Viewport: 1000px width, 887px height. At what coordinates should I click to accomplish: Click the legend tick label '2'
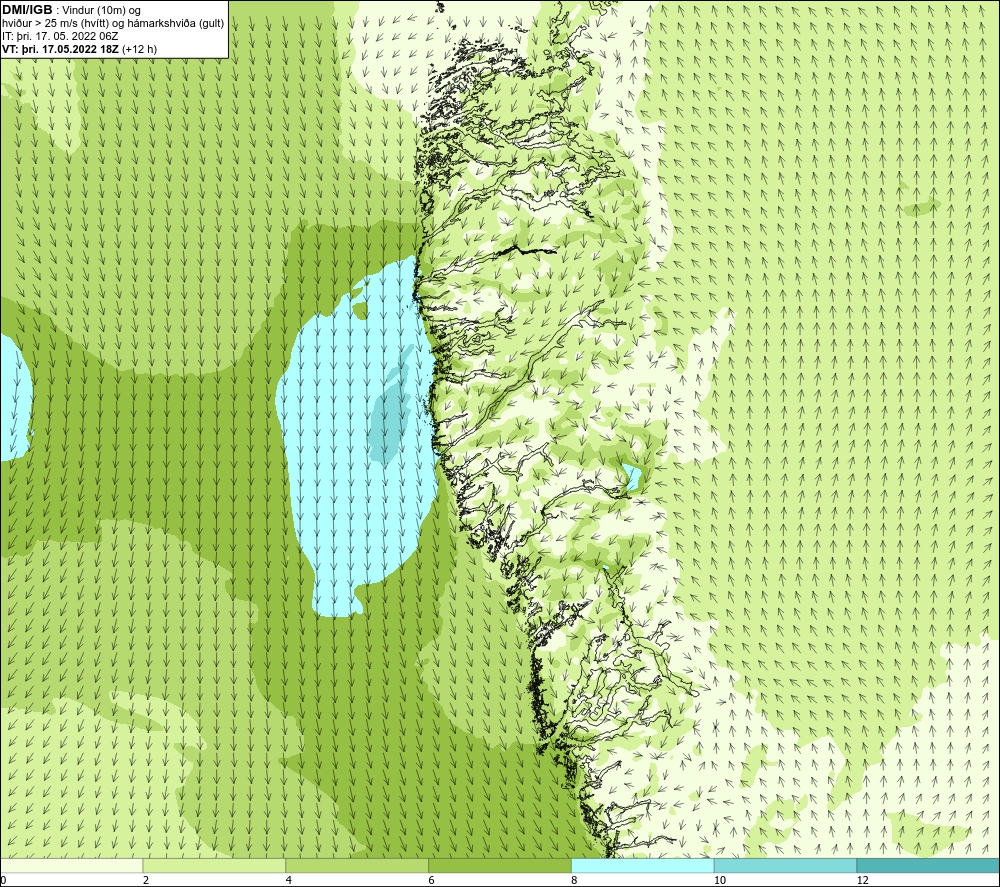146,880
